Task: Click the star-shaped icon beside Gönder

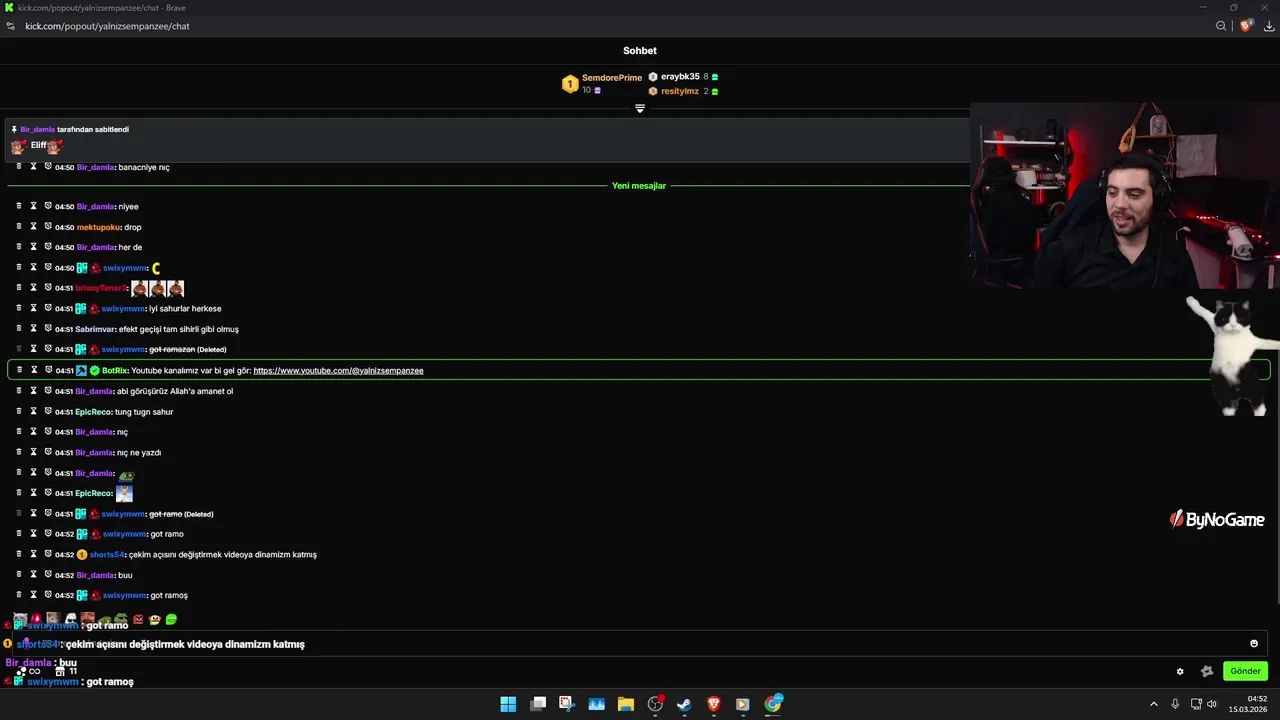Action: (x=1206, y=671)
